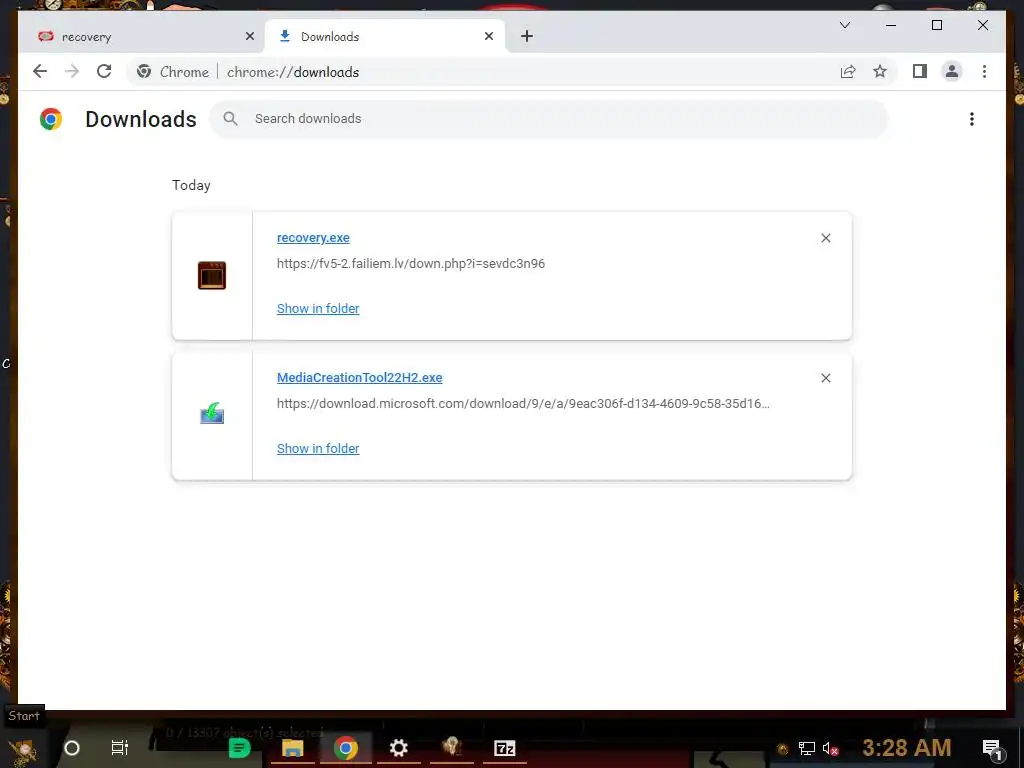Open the MediaCreationTool22H2.exe link
Image resolution: width=1024 pixels, height=768 pixels.
click(x=359, y=377)
